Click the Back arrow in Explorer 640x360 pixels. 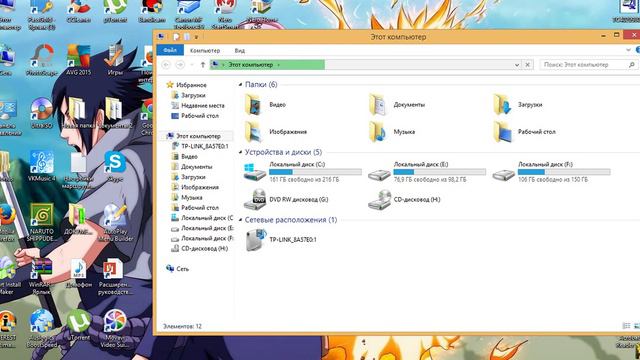[166, 64]
